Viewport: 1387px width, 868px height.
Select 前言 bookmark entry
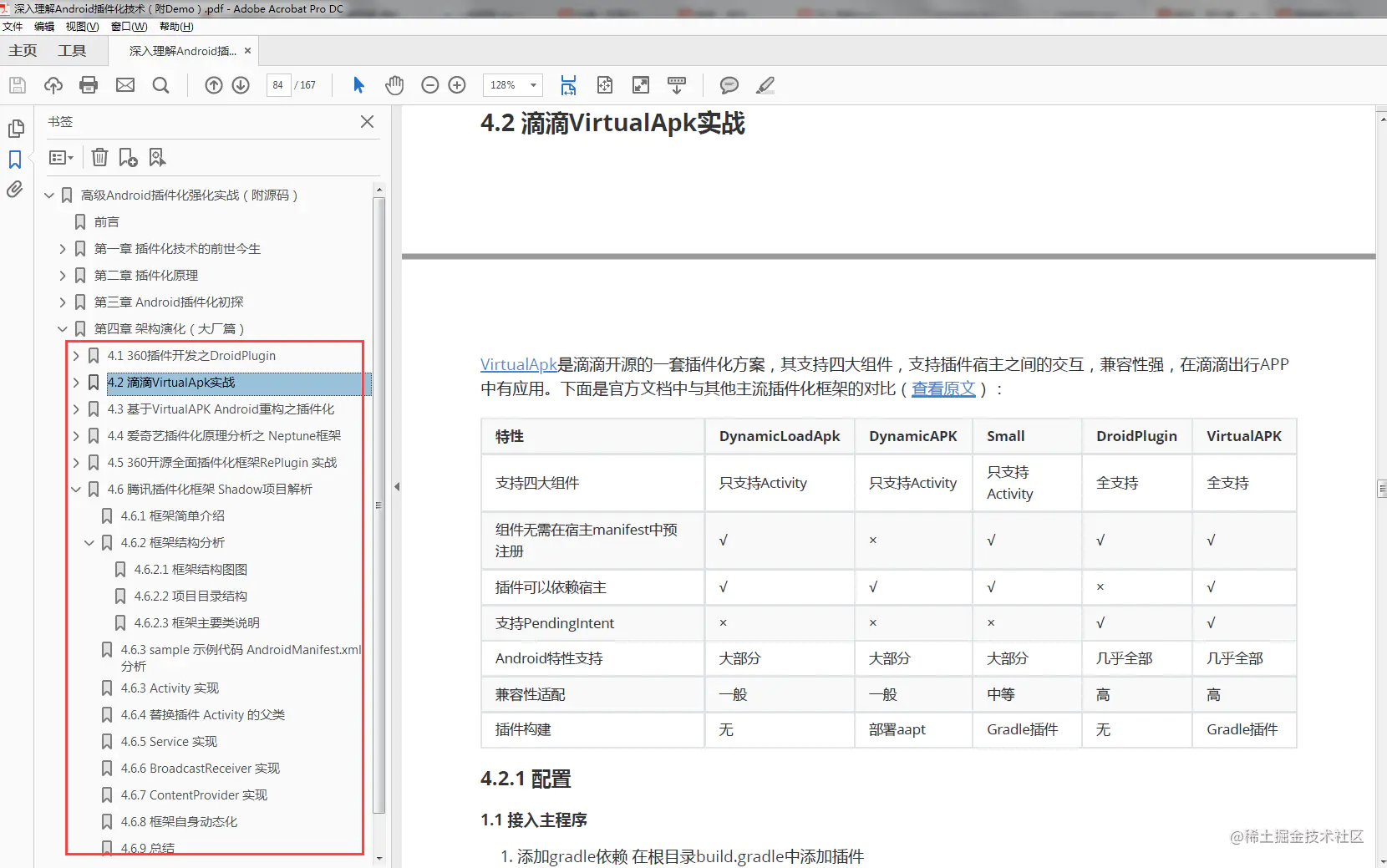[x=107, y=222]
